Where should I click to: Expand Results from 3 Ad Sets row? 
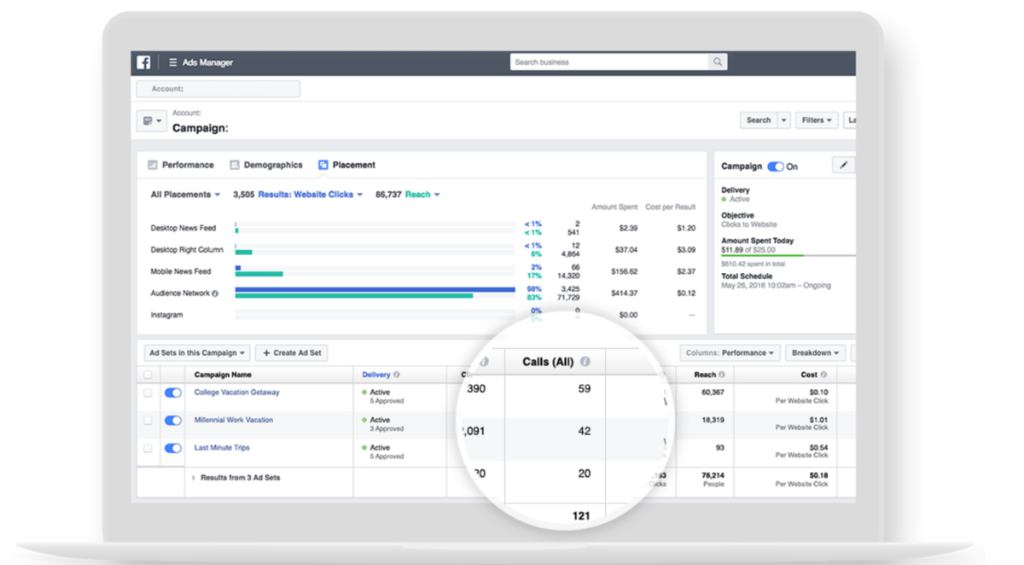click(193, 478)
